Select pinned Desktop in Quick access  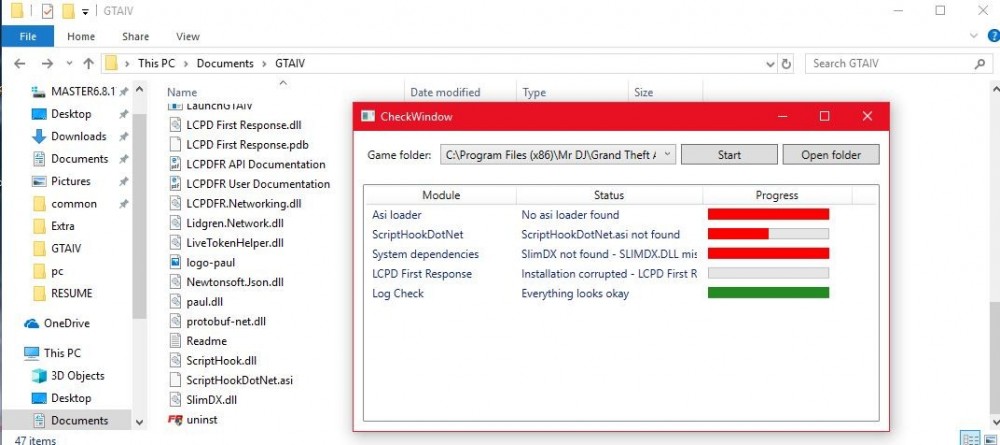(x=71, y=114)
